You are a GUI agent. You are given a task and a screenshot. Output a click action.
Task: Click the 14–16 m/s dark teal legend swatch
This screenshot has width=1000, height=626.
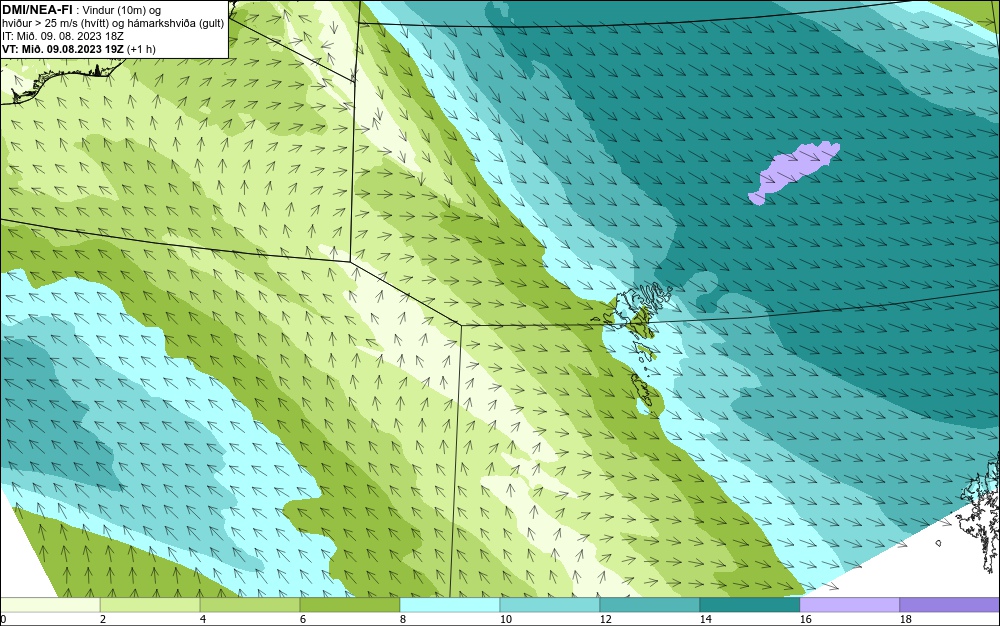[x=749, y=604]
